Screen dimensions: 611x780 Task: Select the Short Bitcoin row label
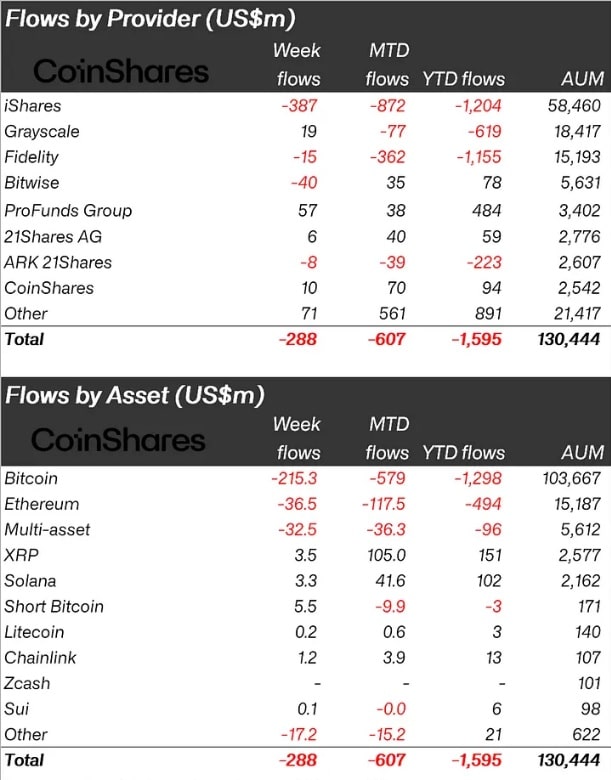54,606
